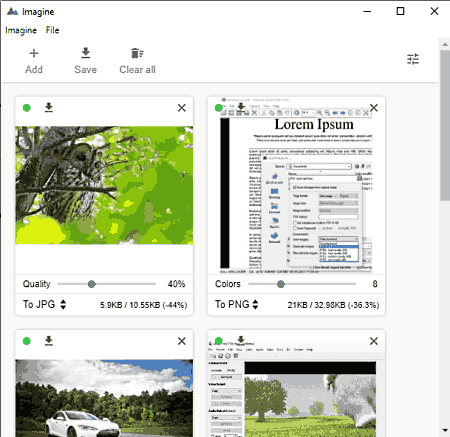This screenshot has width=450, height=437.
Task: Click the green status dot on landscape editor card
Action: pyautogui.click(x=219, y=341)
